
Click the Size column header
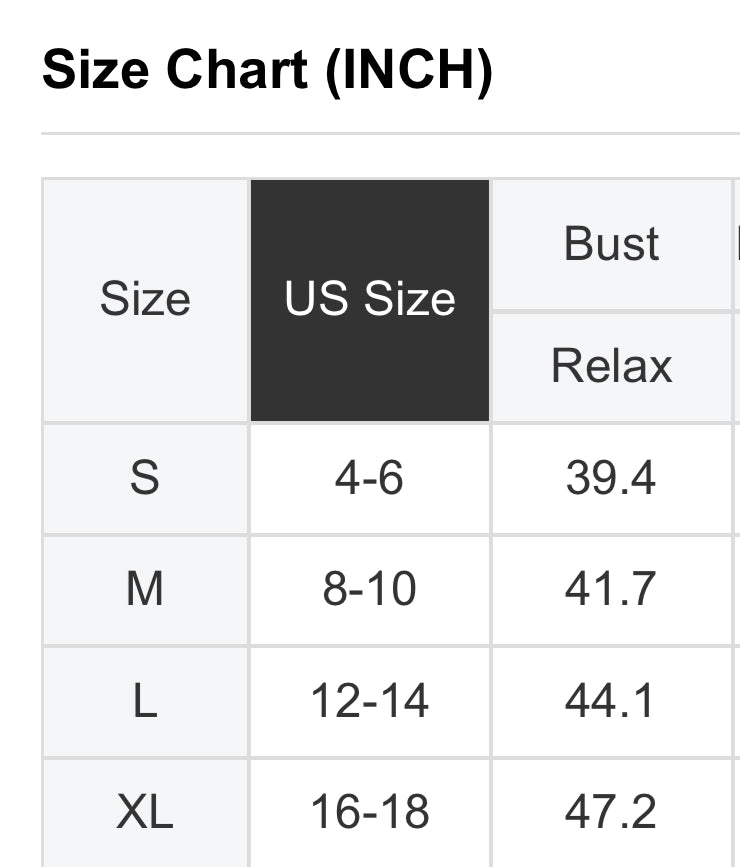(x=145, y=300)
